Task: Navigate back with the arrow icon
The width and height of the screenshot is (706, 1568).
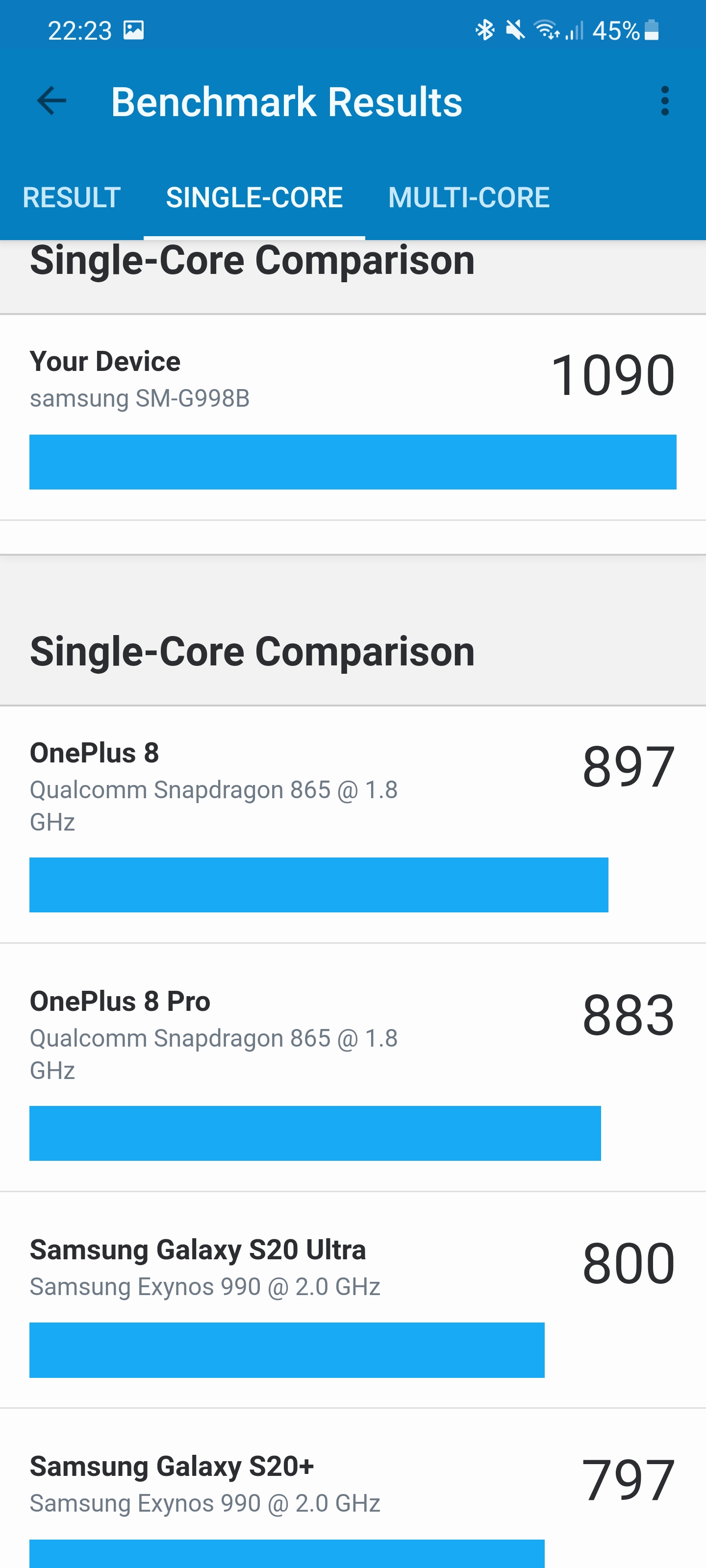Action: [x=51, y=101]
